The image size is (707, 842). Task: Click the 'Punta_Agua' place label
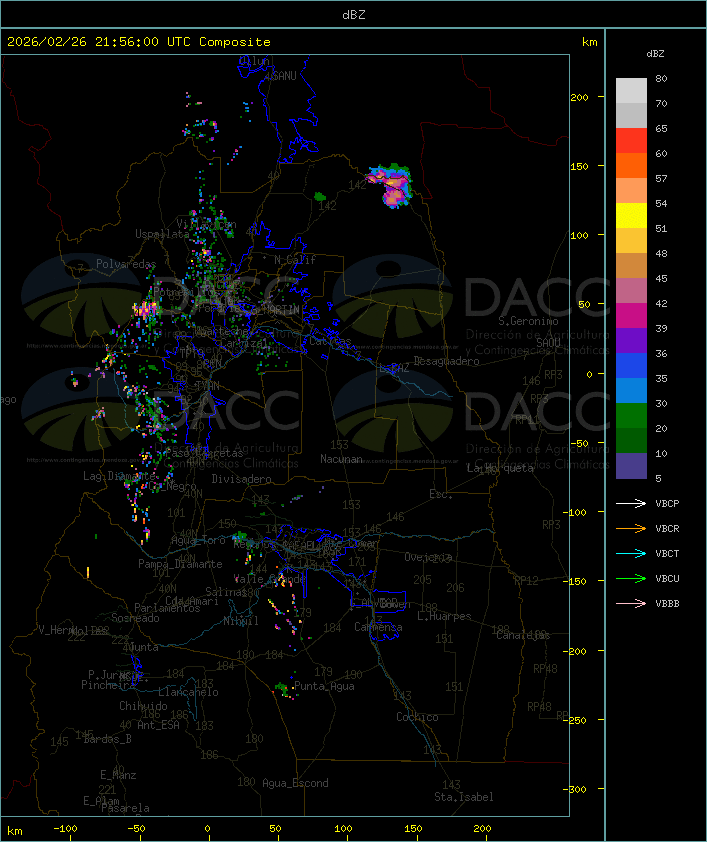pyautogui.click(x=324, y=686)
